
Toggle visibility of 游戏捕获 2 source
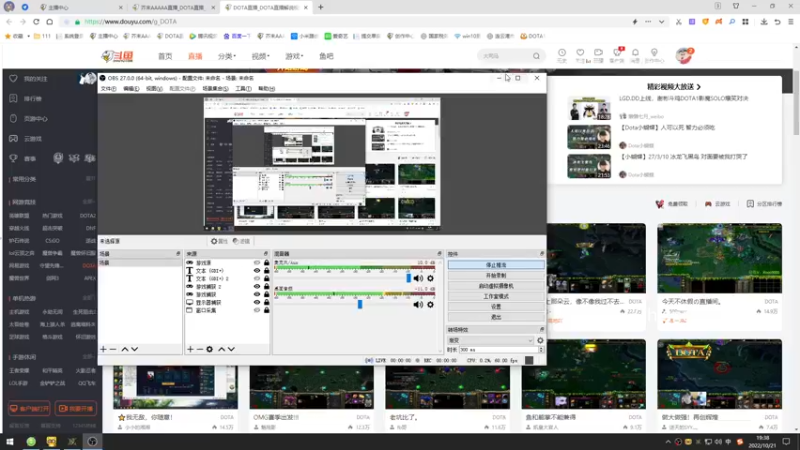click(x=257, y=287)
